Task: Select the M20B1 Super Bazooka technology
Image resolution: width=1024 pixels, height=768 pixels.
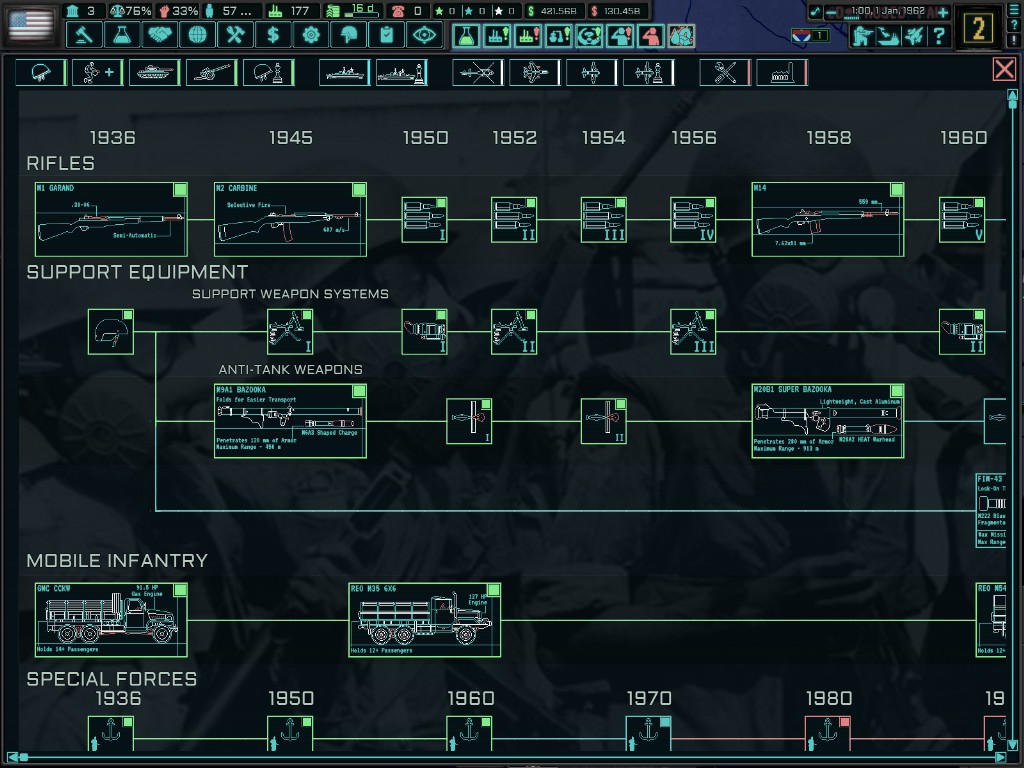Action: (828, 420)
